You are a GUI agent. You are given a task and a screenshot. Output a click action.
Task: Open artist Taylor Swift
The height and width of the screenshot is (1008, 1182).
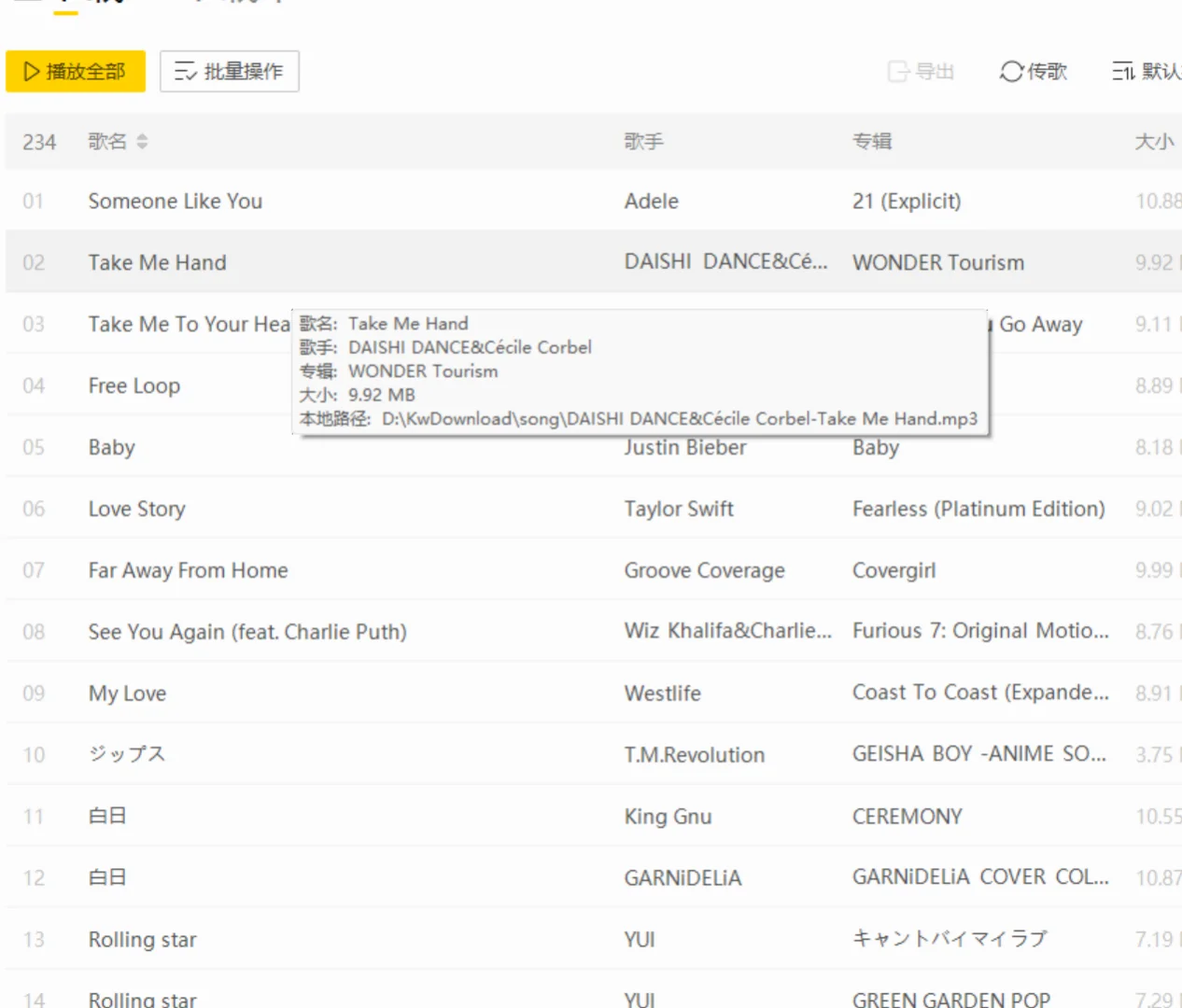[679, 509]
